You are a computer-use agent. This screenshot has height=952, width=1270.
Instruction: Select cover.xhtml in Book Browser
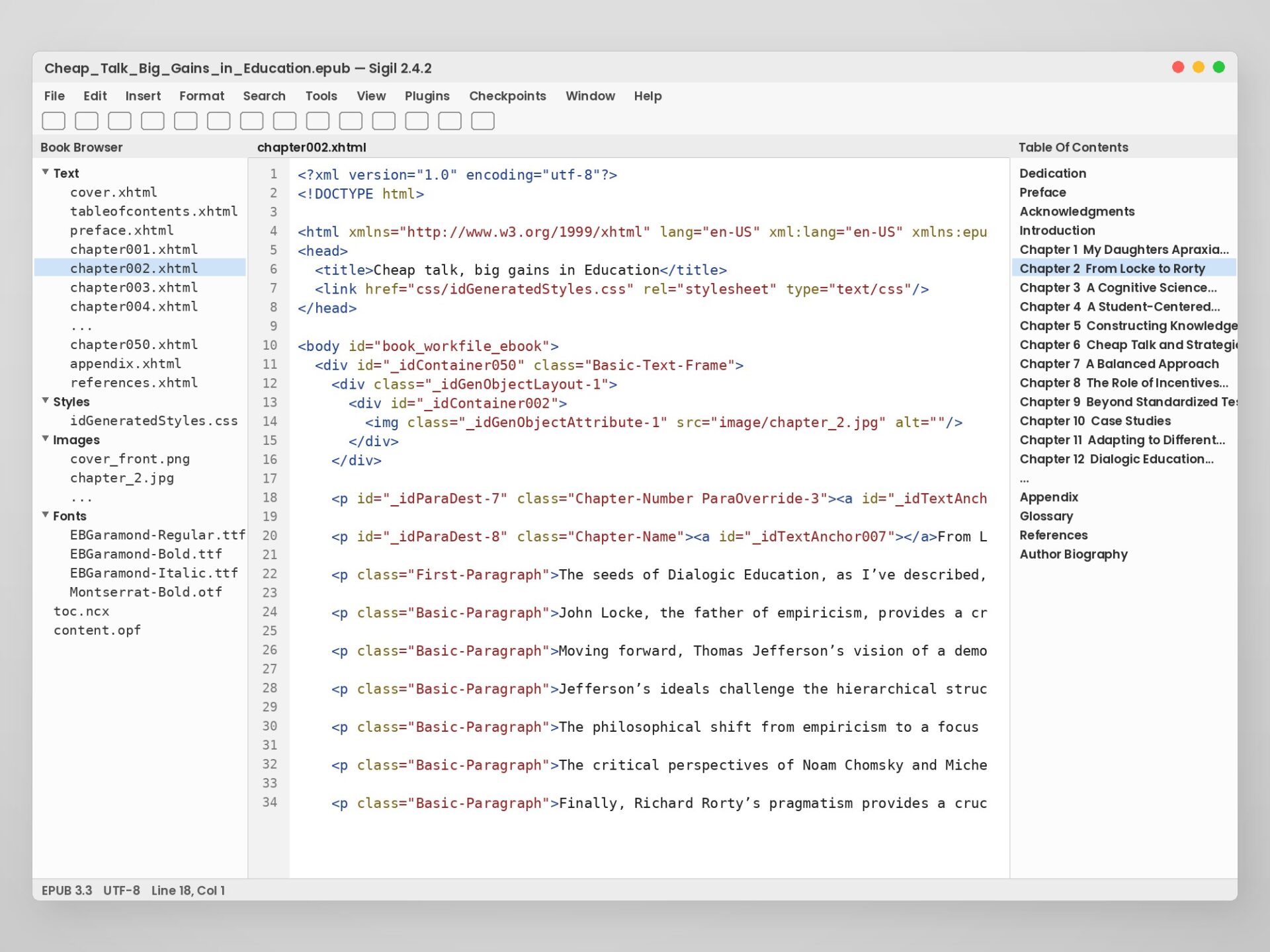(x=113, y=192)
